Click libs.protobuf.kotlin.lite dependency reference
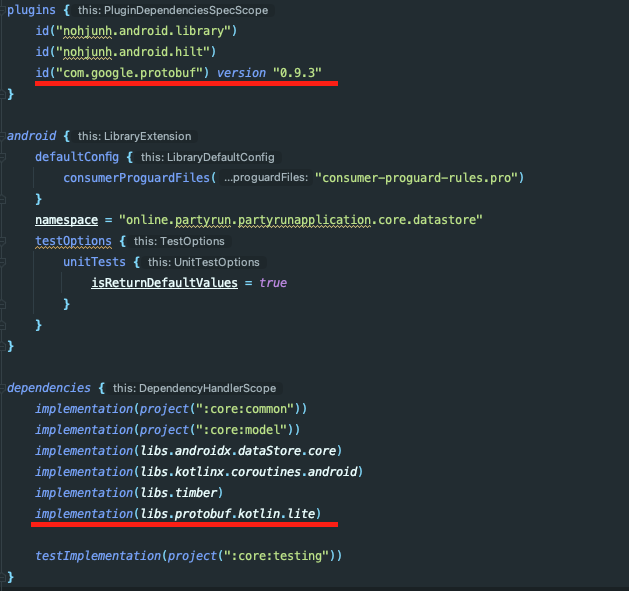629x591 pixels. click(227, 514)
